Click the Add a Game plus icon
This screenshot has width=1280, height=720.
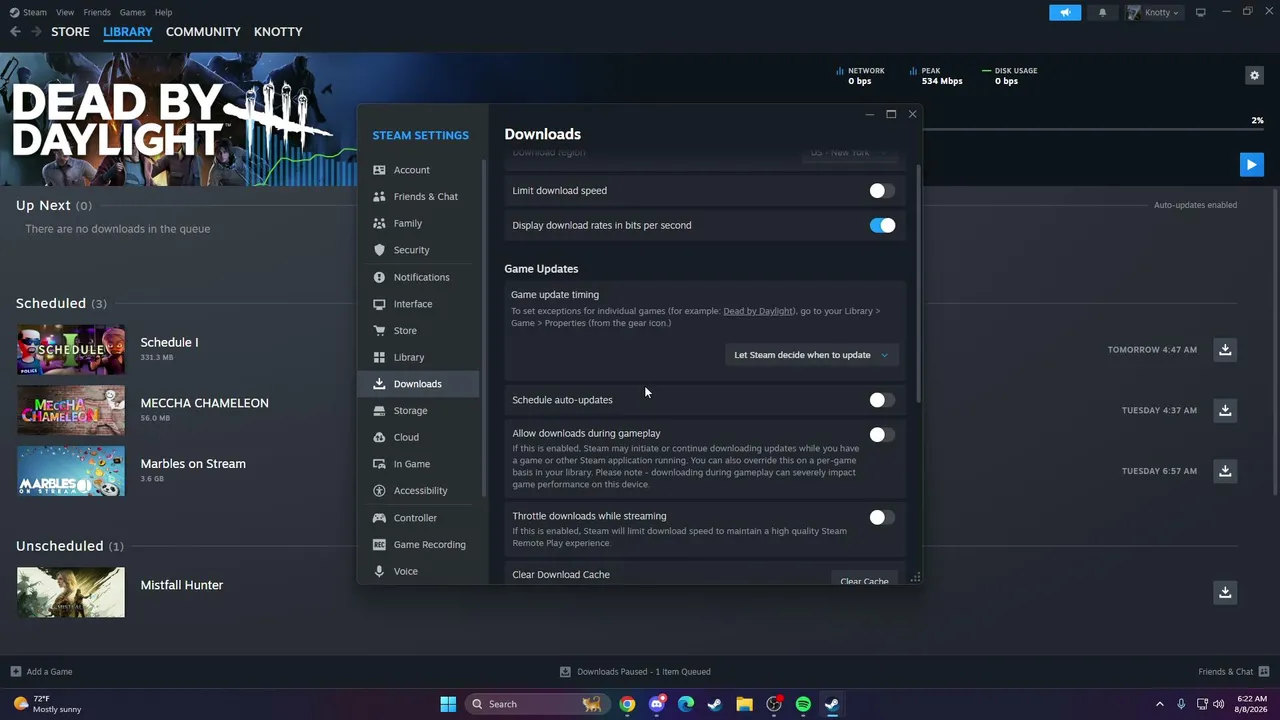pos(15,672)
